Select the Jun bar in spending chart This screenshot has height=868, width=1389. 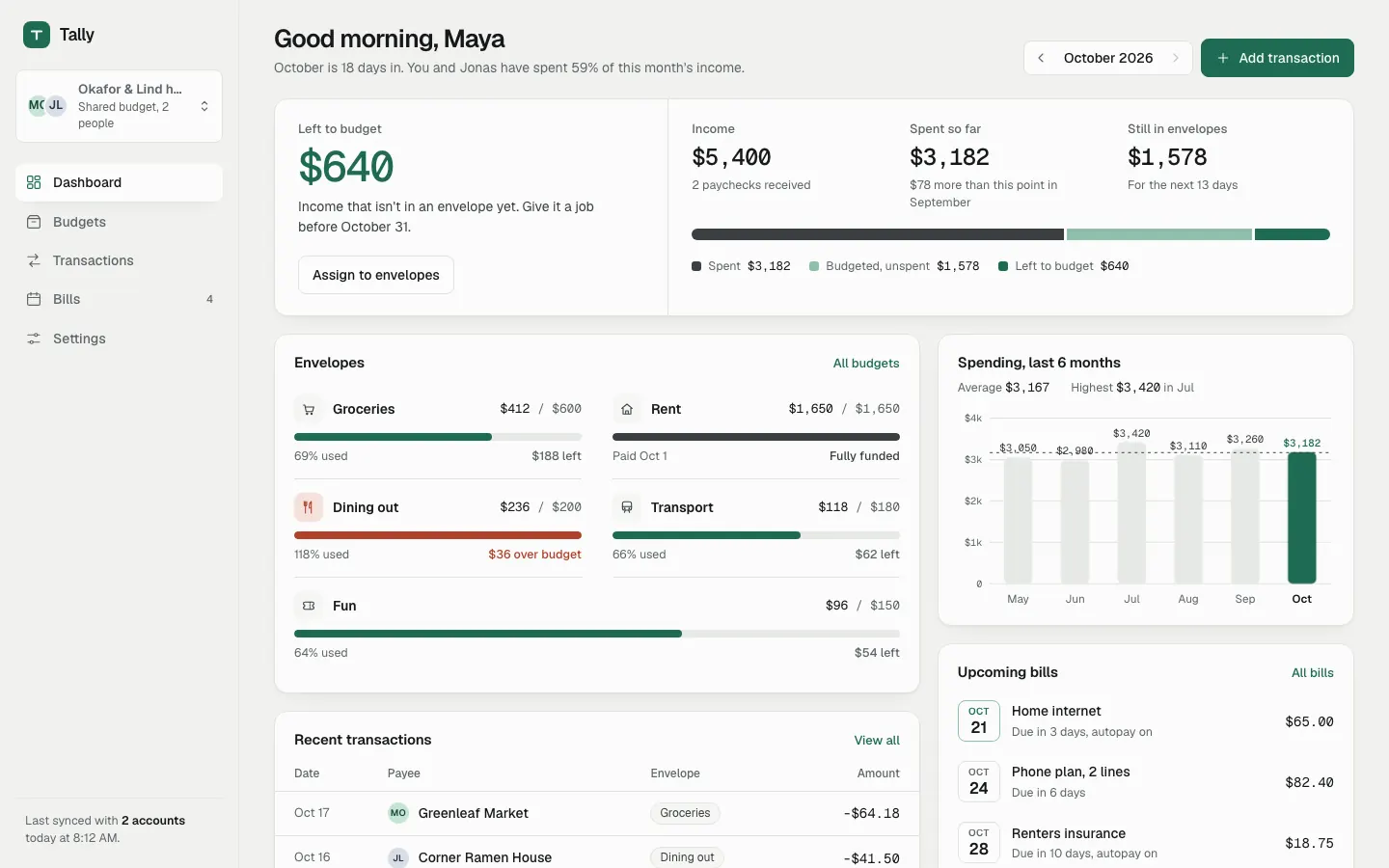1075,522
